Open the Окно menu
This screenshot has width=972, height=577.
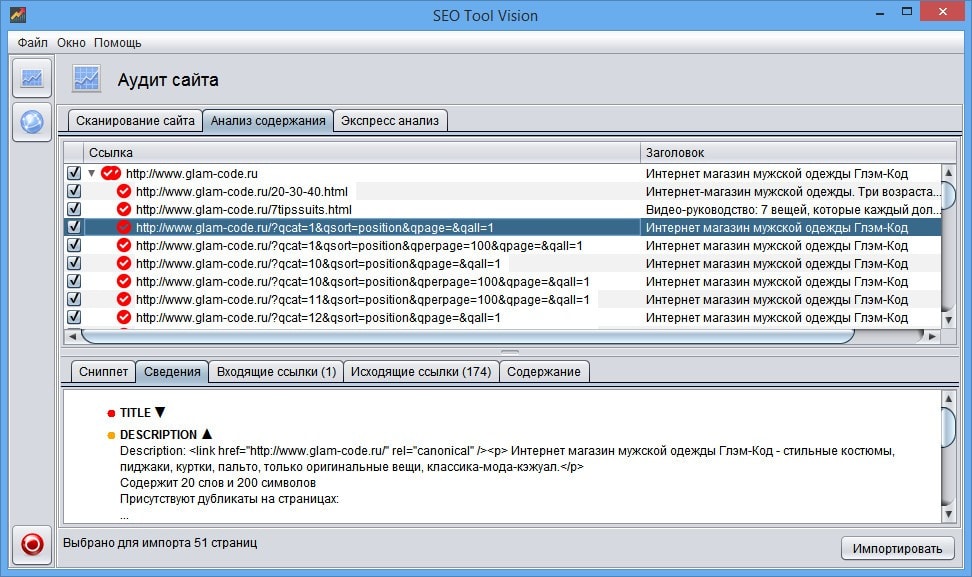71,43
